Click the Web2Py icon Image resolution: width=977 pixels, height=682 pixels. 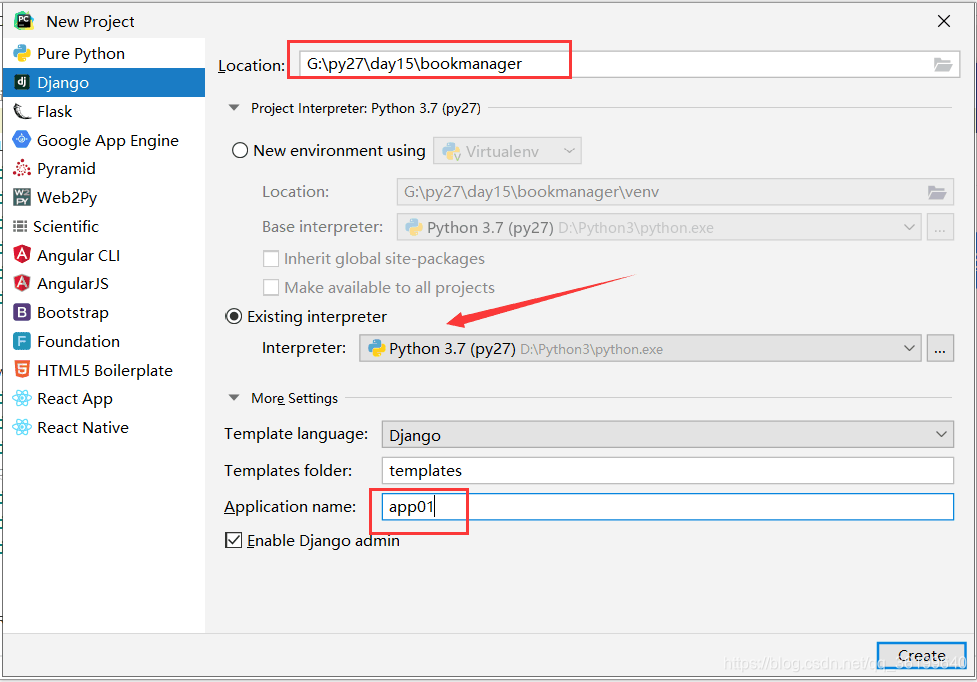(x=22, y=197)
